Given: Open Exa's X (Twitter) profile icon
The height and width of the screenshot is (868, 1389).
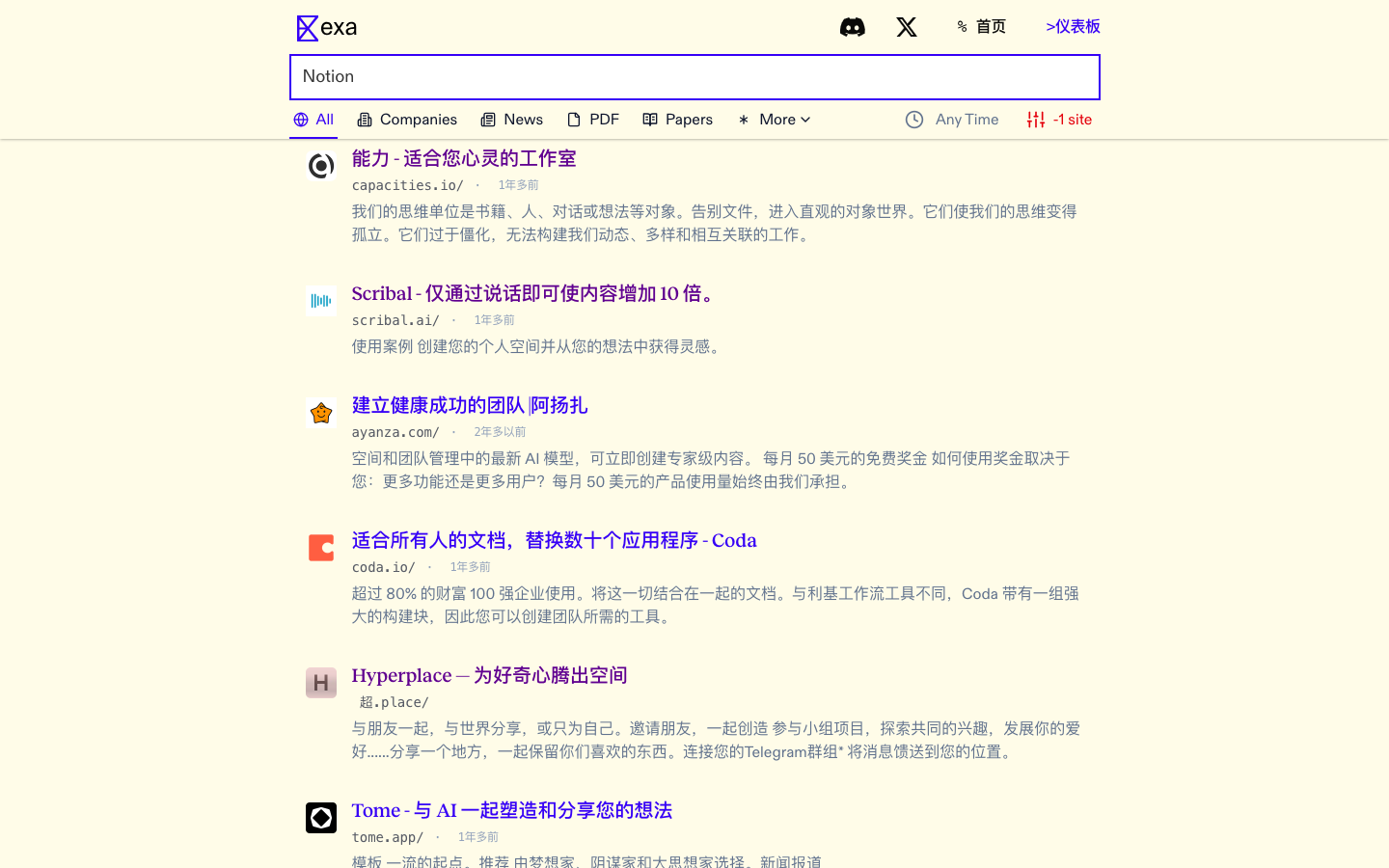Looking at the screenshot, I should (907, 27).
